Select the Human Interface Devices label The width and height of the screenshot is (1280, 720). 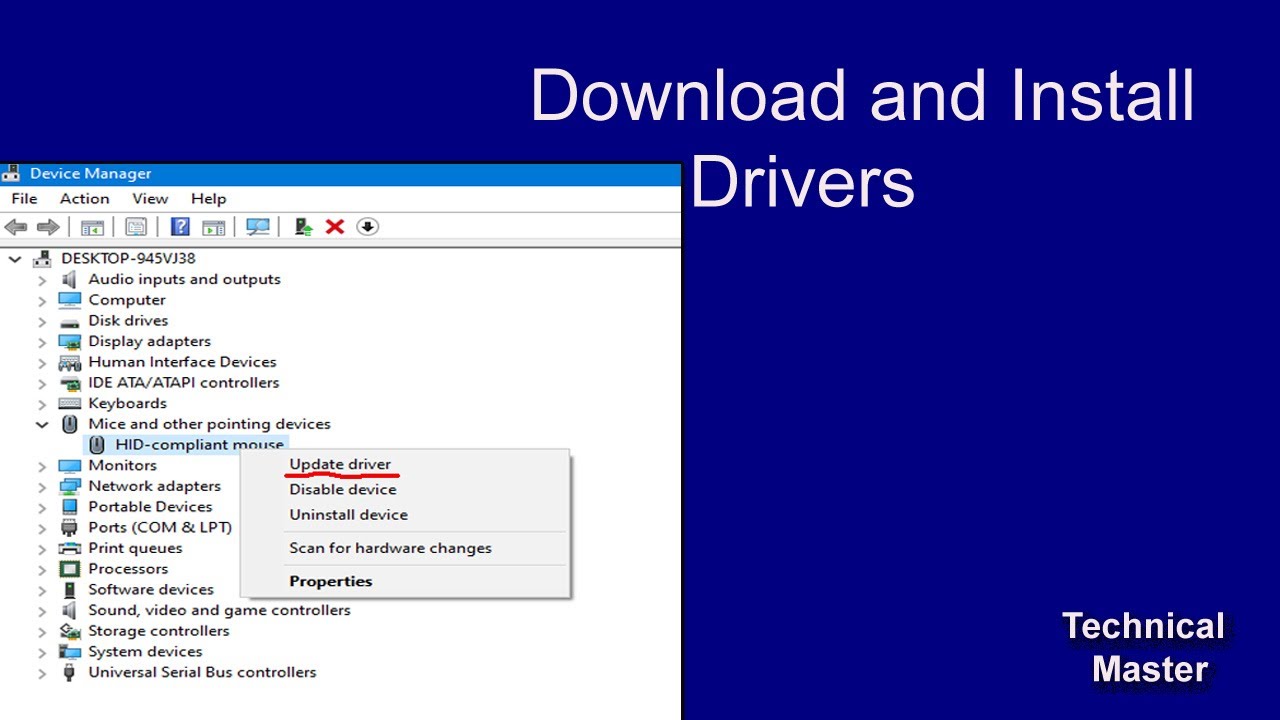point(182,362)
